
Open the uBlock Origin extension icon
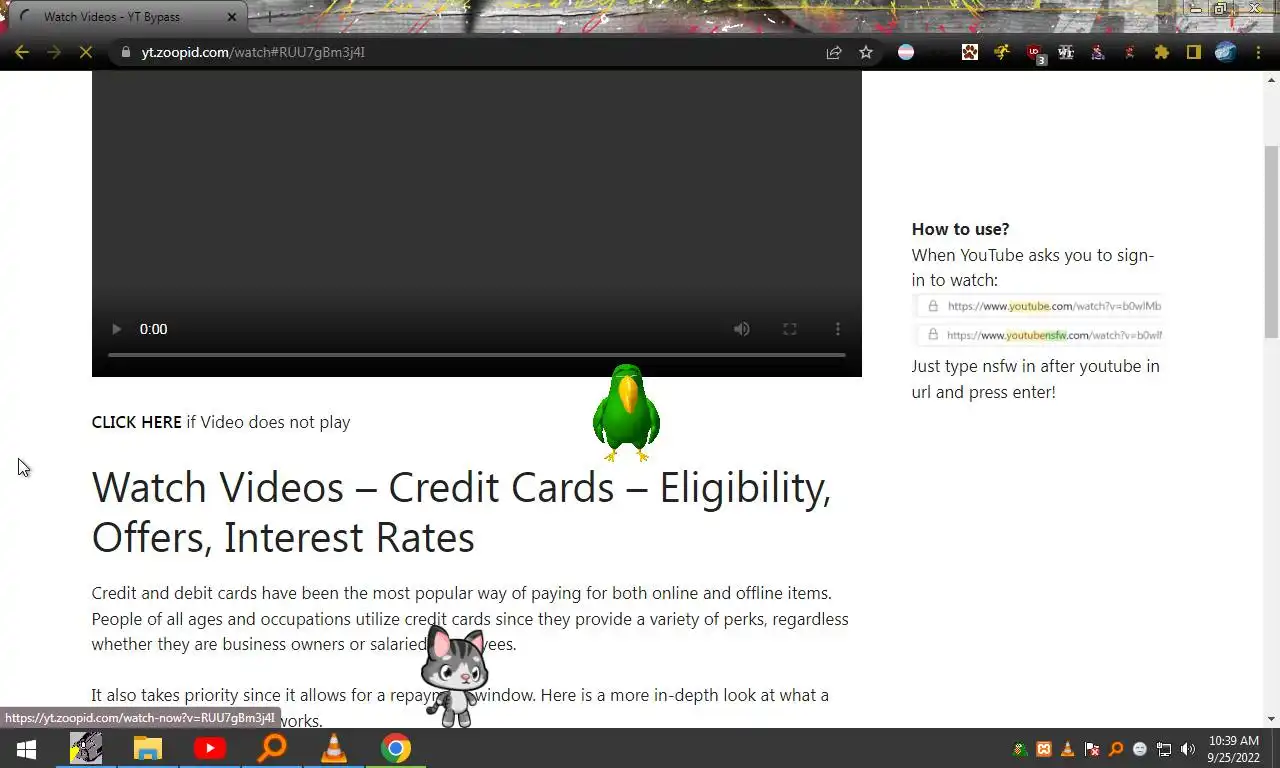pos(1035,53)
